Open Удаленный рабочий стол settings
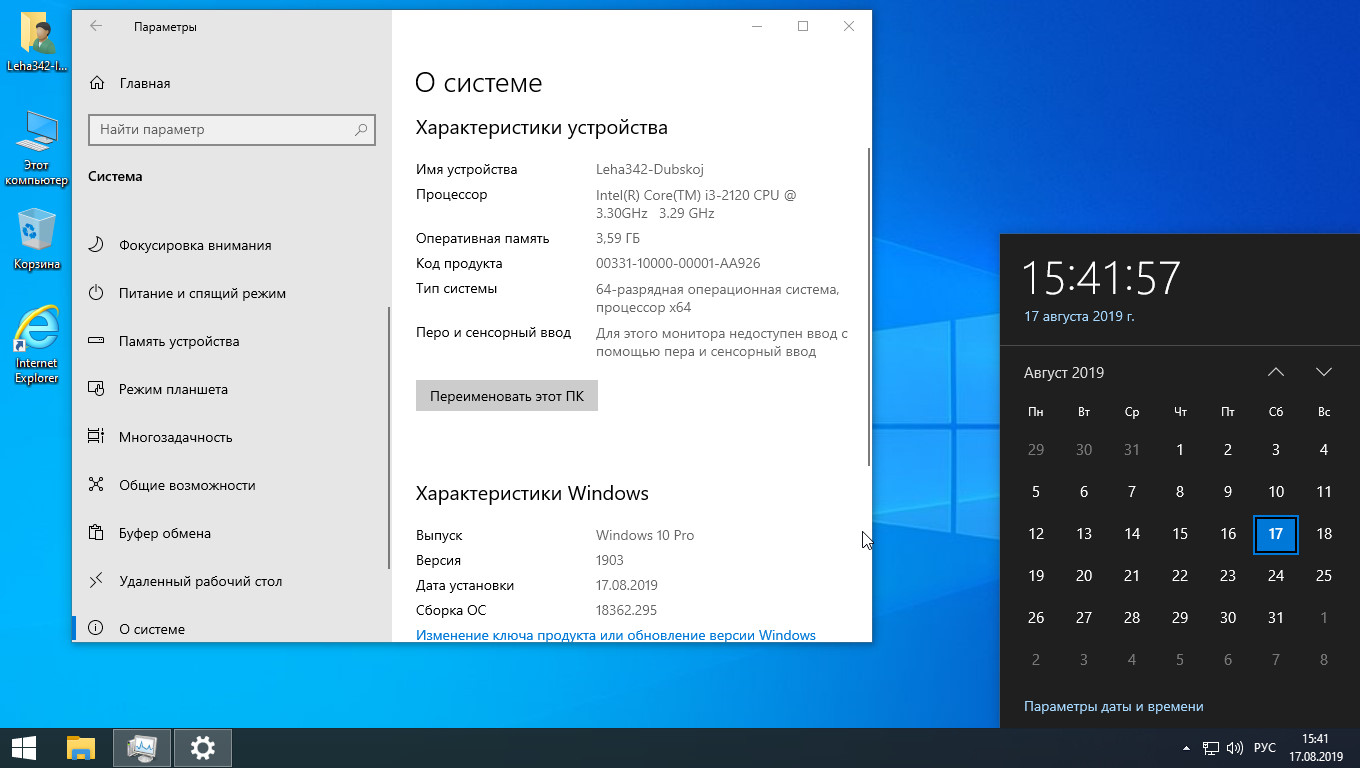 click(232, 581)
